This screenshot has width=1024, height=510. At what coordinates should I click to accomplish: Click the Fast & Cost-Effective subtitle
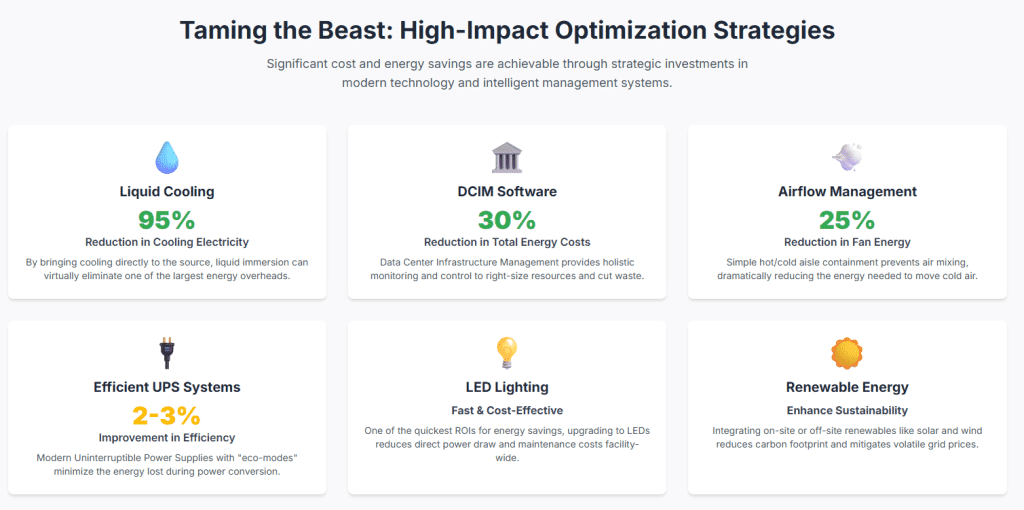(x=507, y=410)
